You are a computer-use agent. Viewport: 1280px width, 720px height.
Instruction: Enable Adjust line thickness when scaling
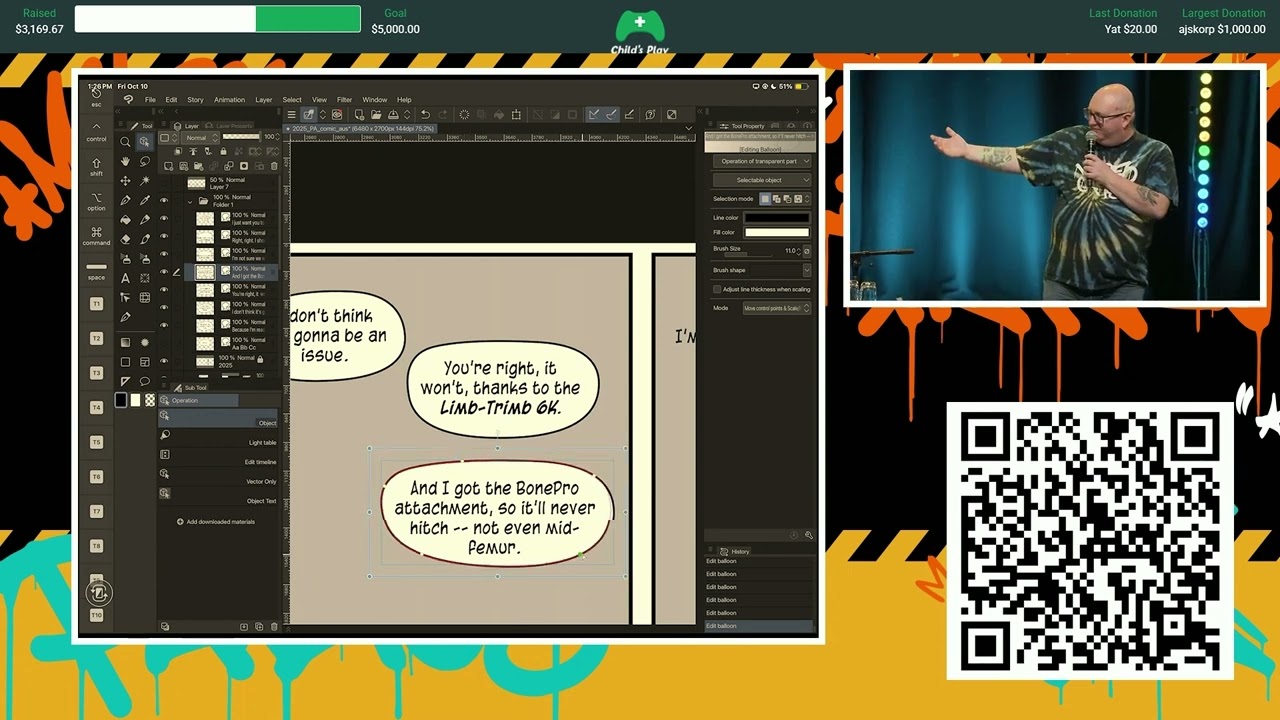point(717,289)
